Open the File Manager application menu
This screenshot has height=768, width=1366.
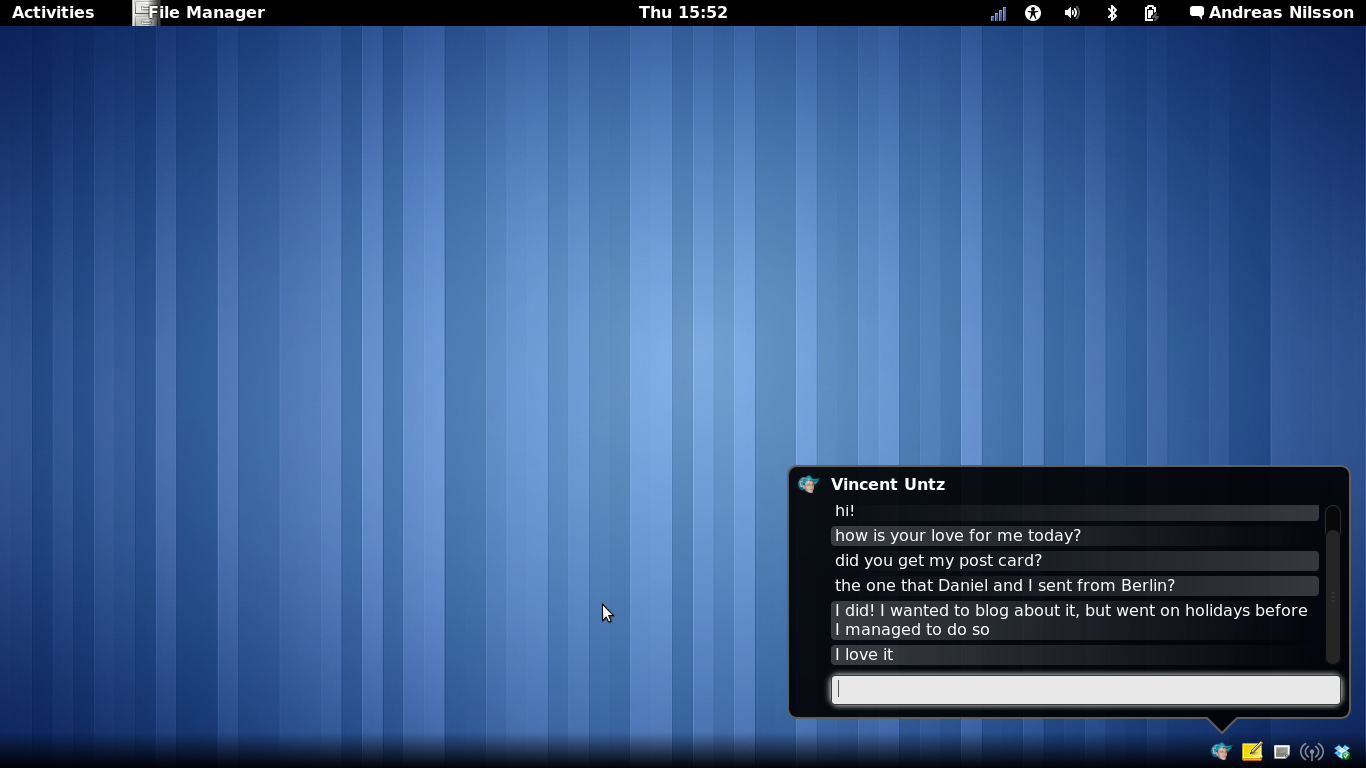[198, 12]
